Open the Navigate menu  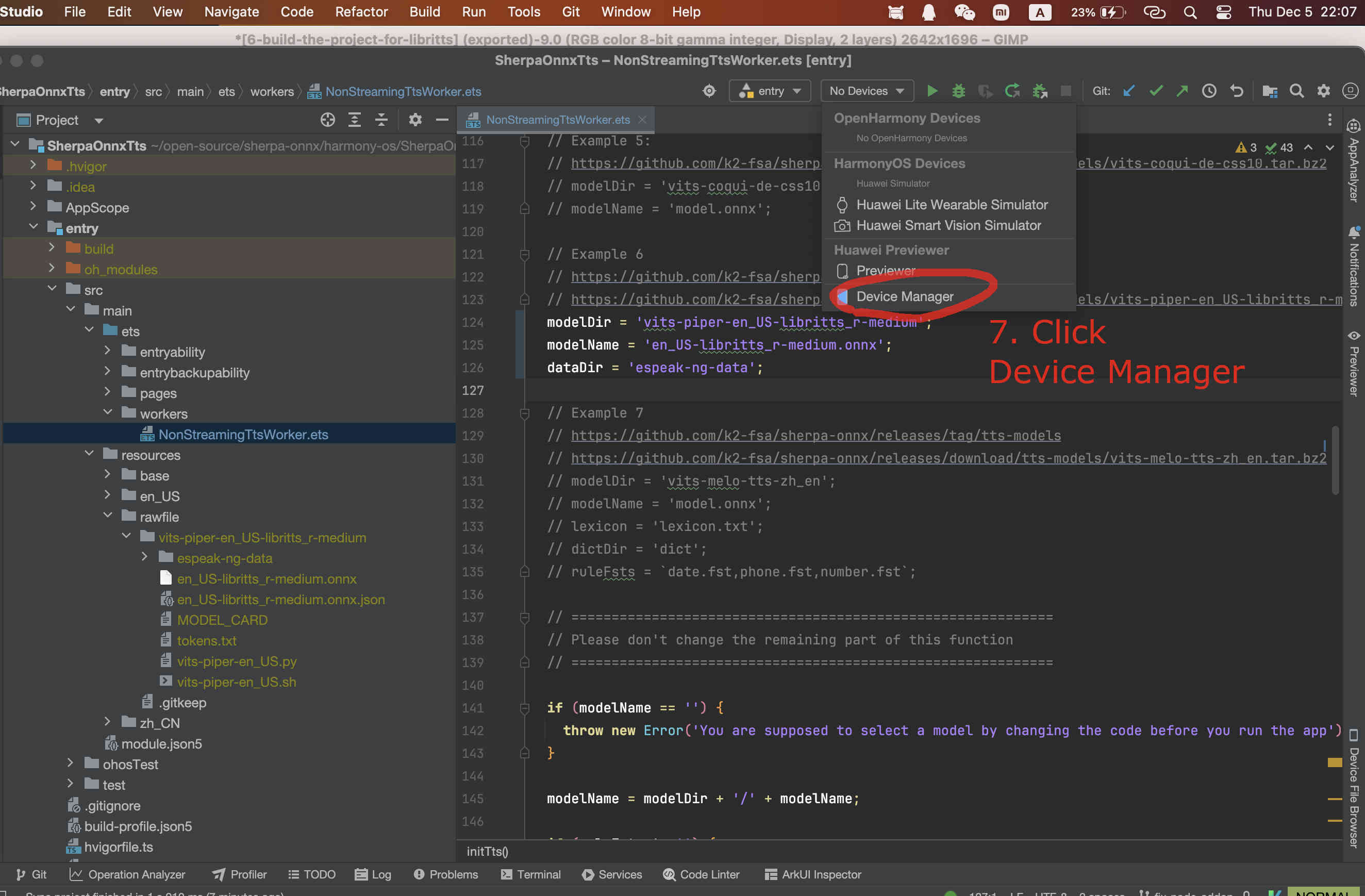tap(231, 11)
